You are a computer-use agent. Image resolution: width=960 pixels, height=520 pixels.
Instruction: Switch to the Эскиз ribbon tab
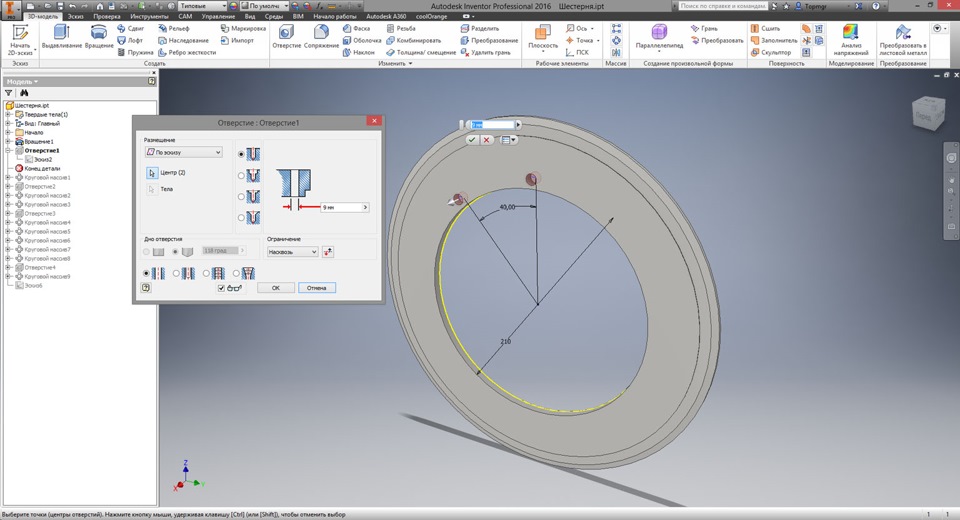click(x=75, y=17)
